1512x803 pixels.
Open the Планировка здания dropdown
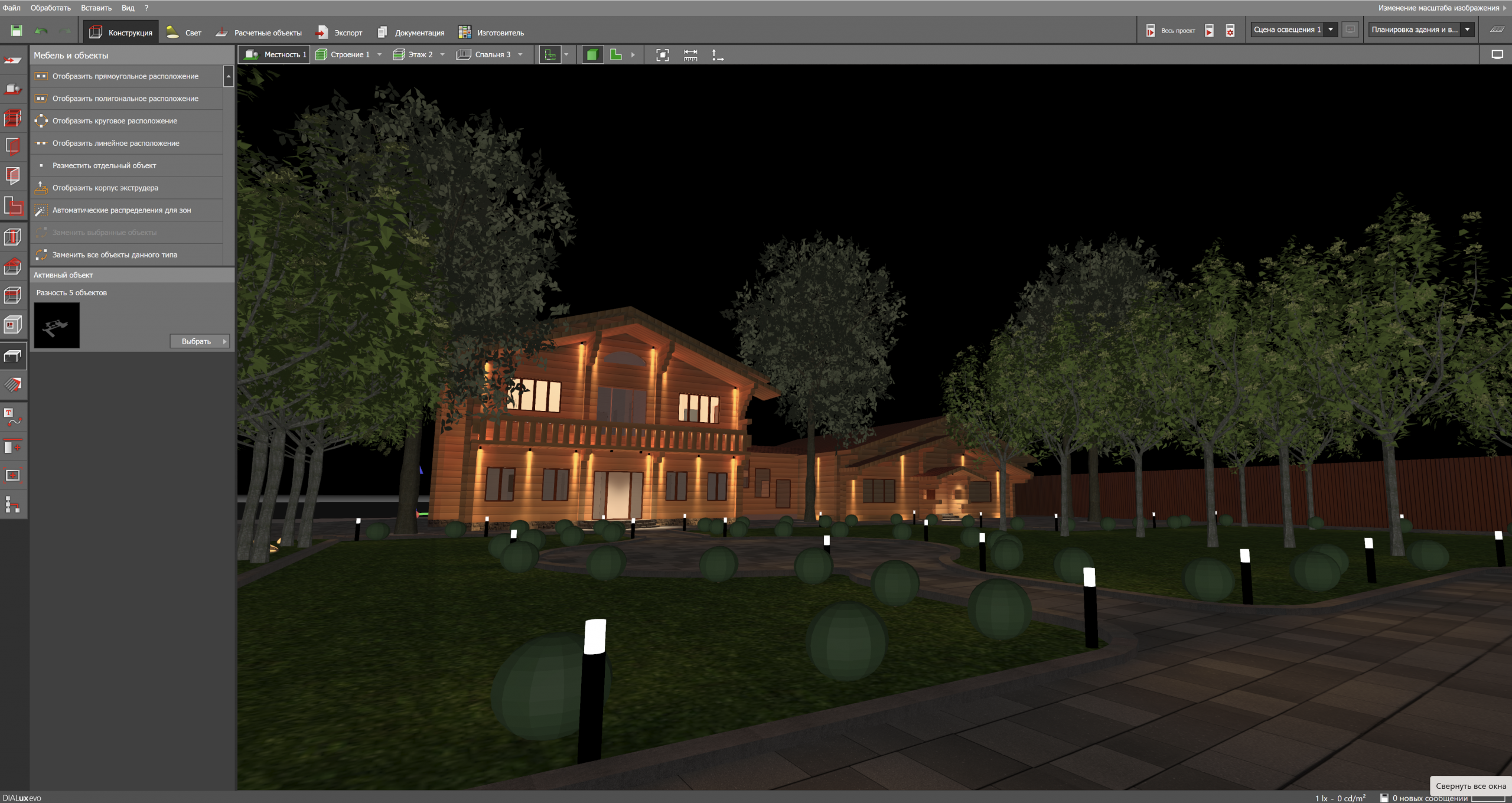point(1467,30)
